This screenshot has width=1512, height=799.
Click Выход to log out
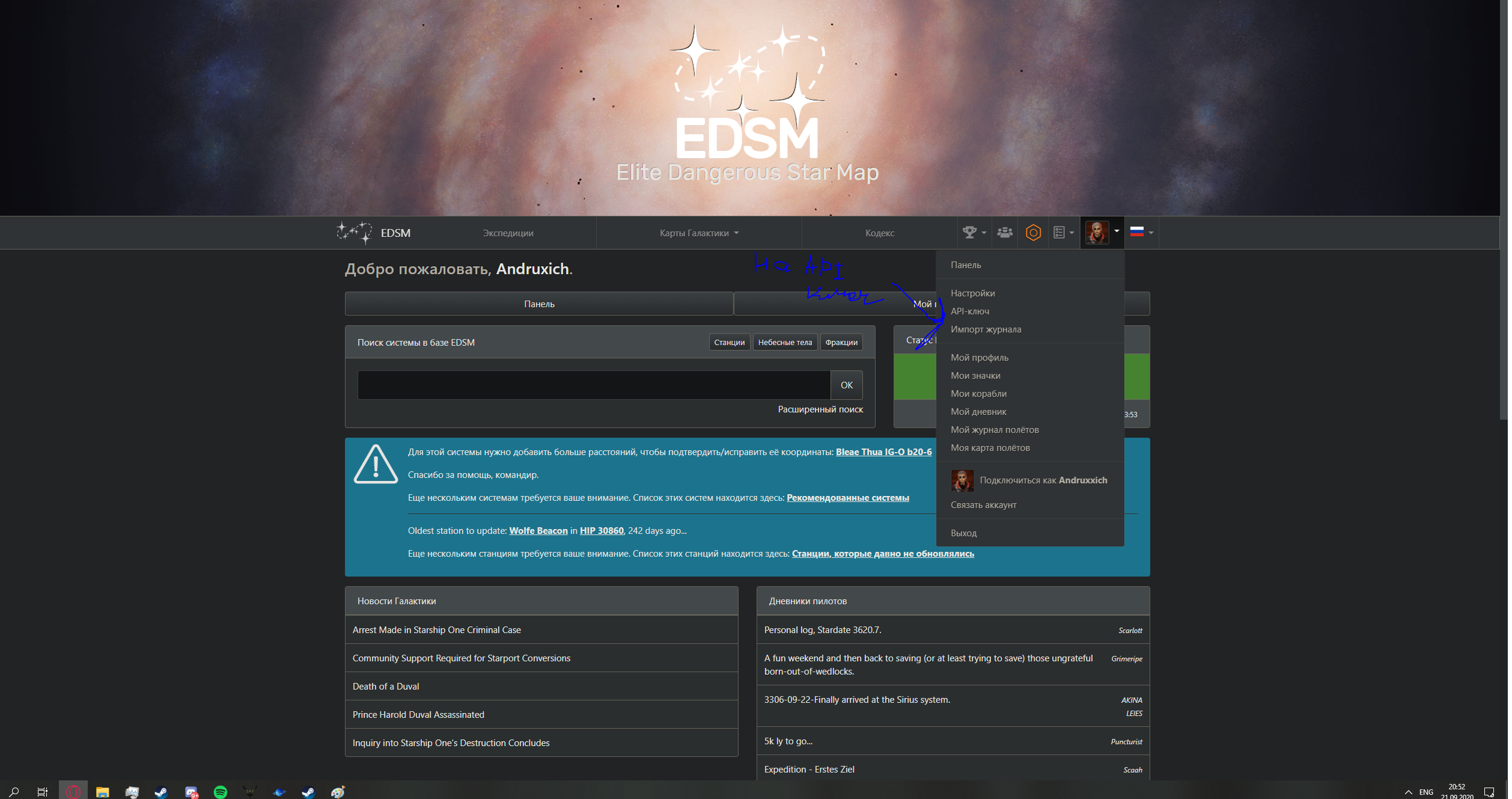point(1030,533)
